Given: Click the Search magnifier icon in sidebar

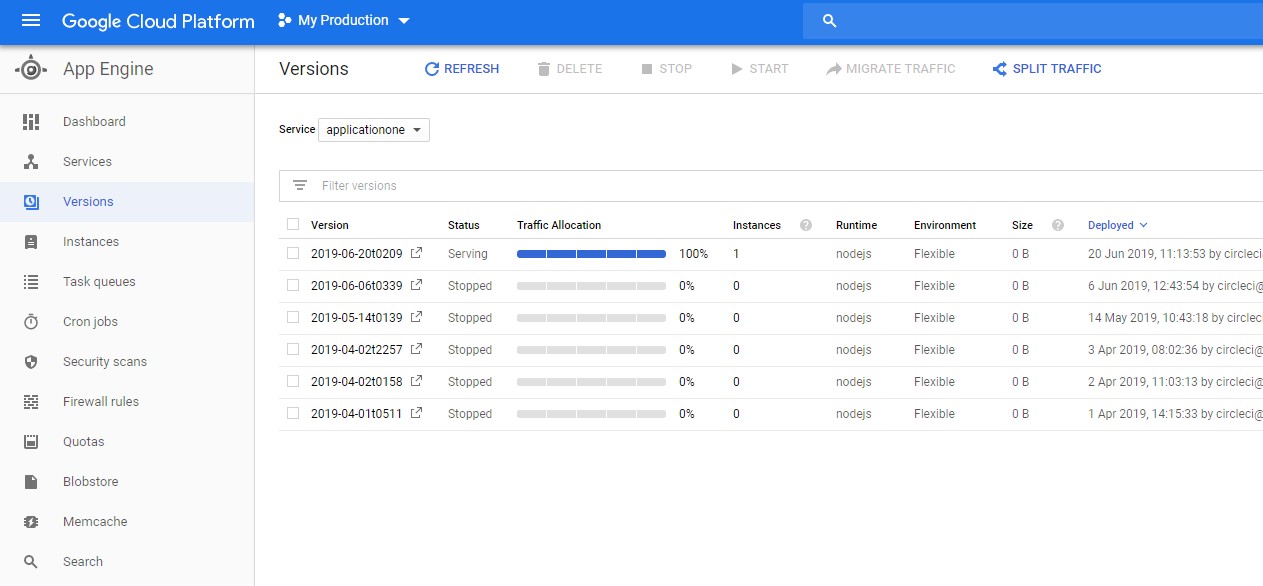Looking at the screenshot, I should pyautogui.click(x=31, y=562).
